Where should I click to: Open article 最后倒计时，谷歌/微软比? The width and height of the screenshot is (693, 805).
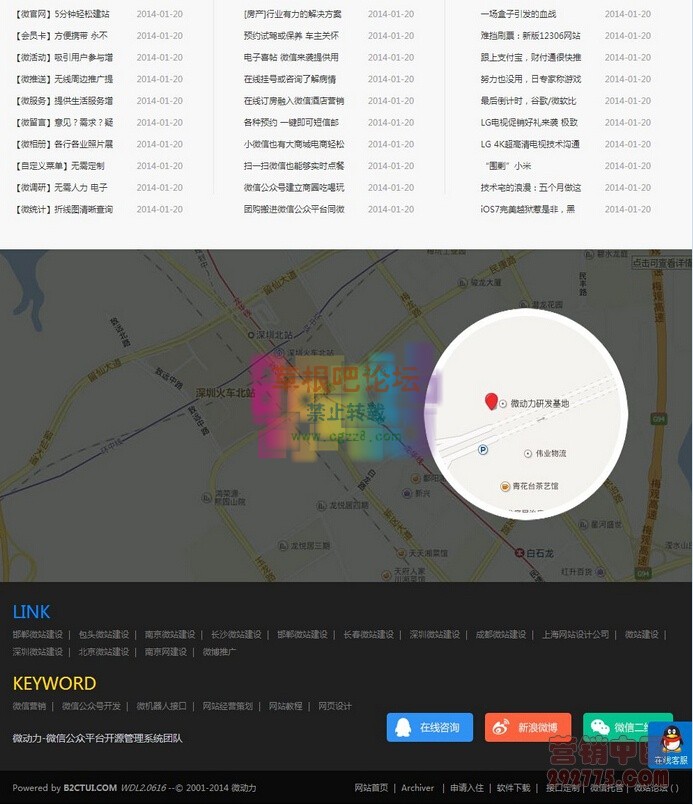point(528,101)
